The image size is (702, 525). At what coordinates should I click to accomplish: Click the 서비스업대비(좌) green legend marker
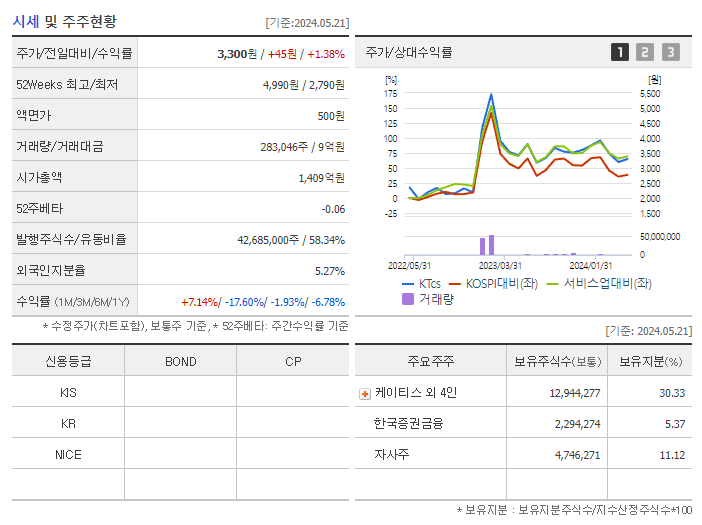553,284
